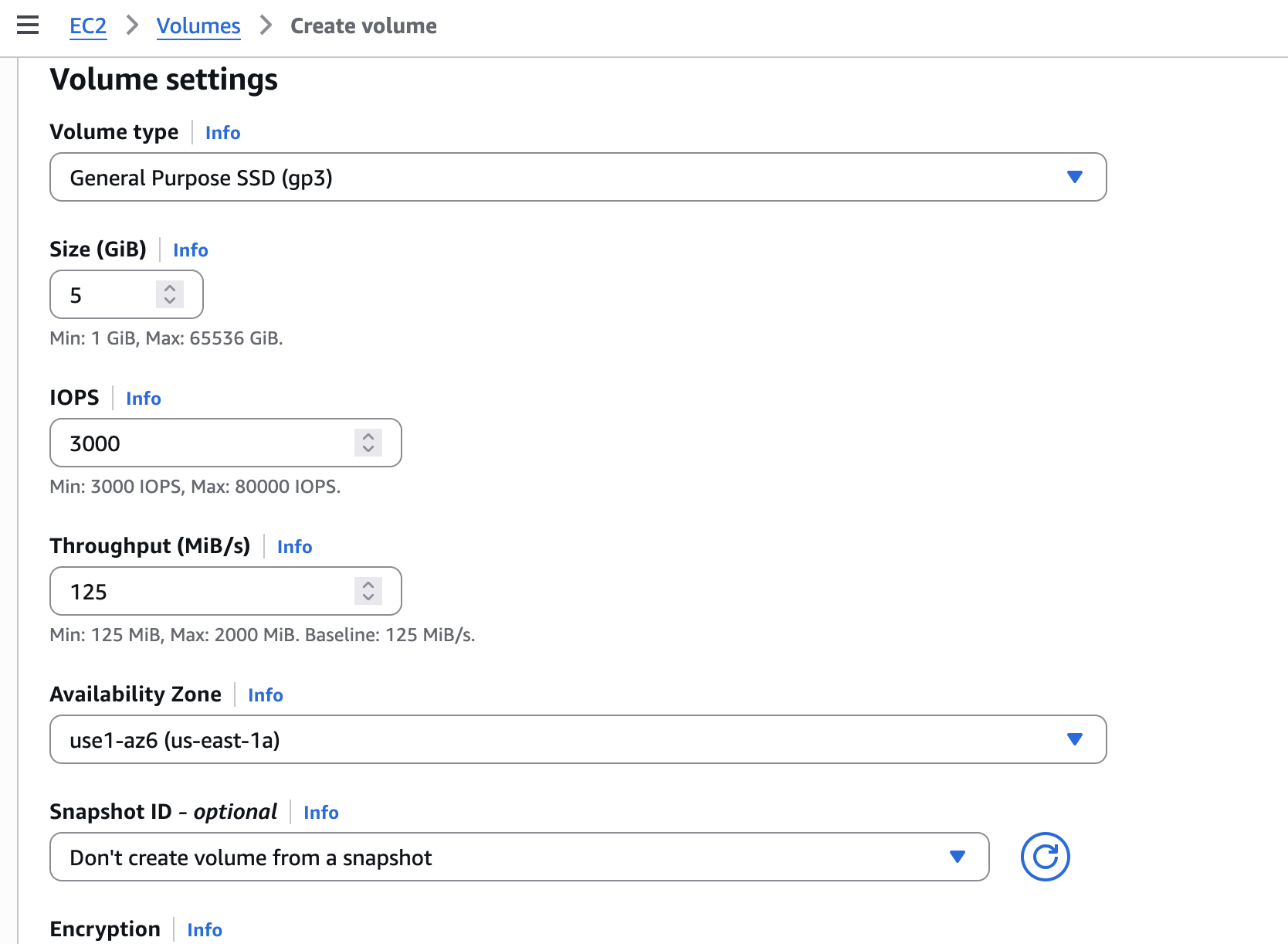Expand the Availability Zone dropdown
This screenshot has width=1288, height=944.
click(578, 739)
